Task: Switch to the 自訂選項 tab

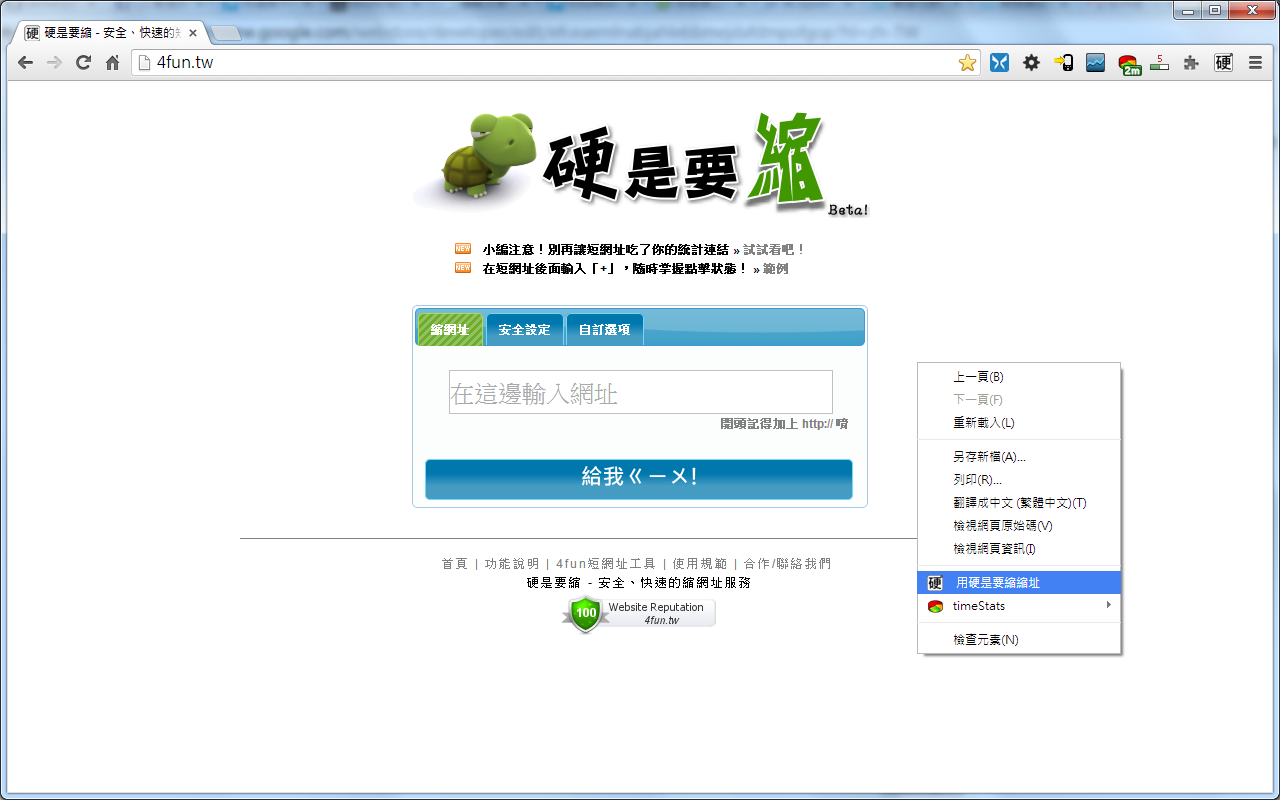Action: (x=604, y=330)
